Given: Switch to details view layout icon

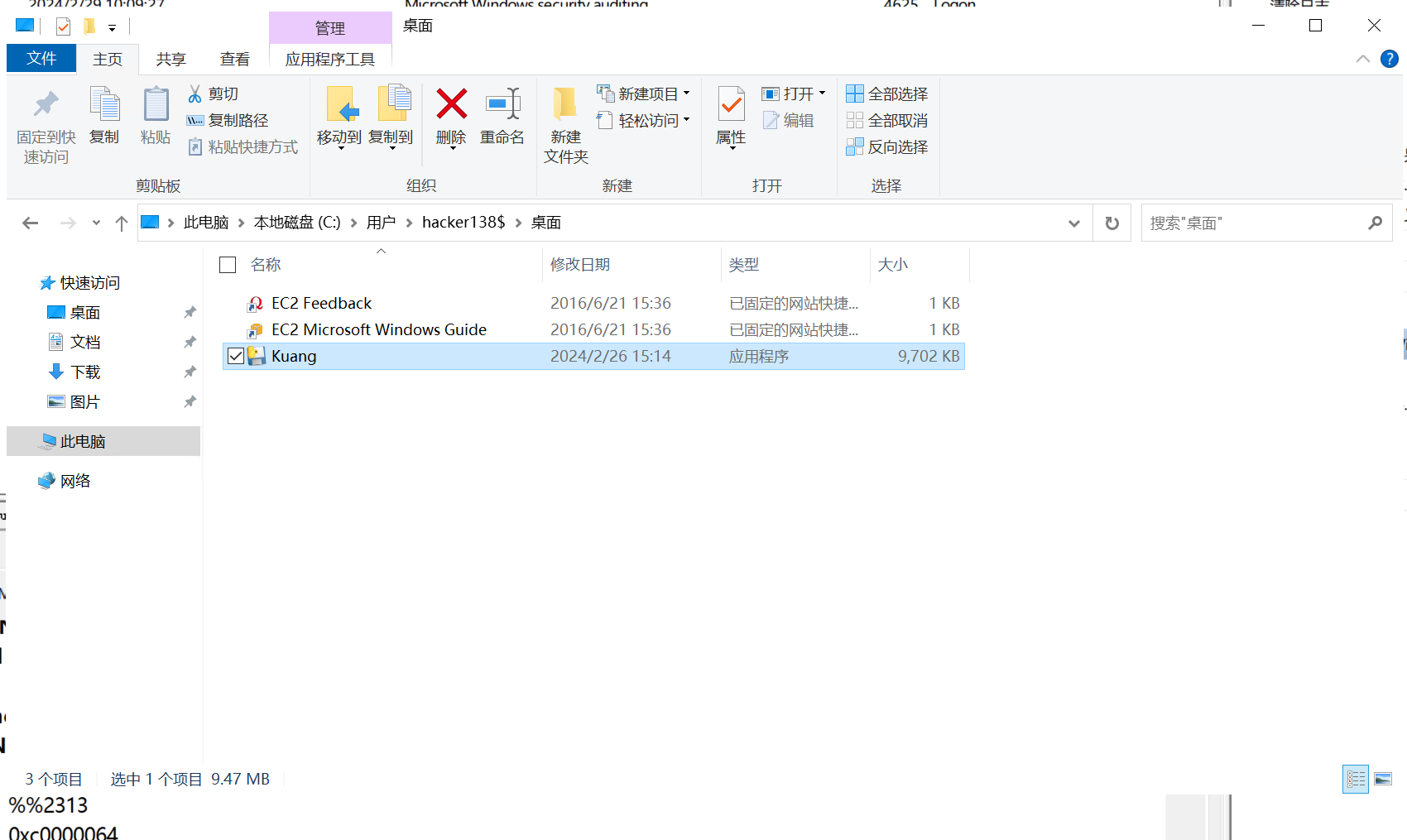Looking at the screenshot, I should [x=1356, y=779].
